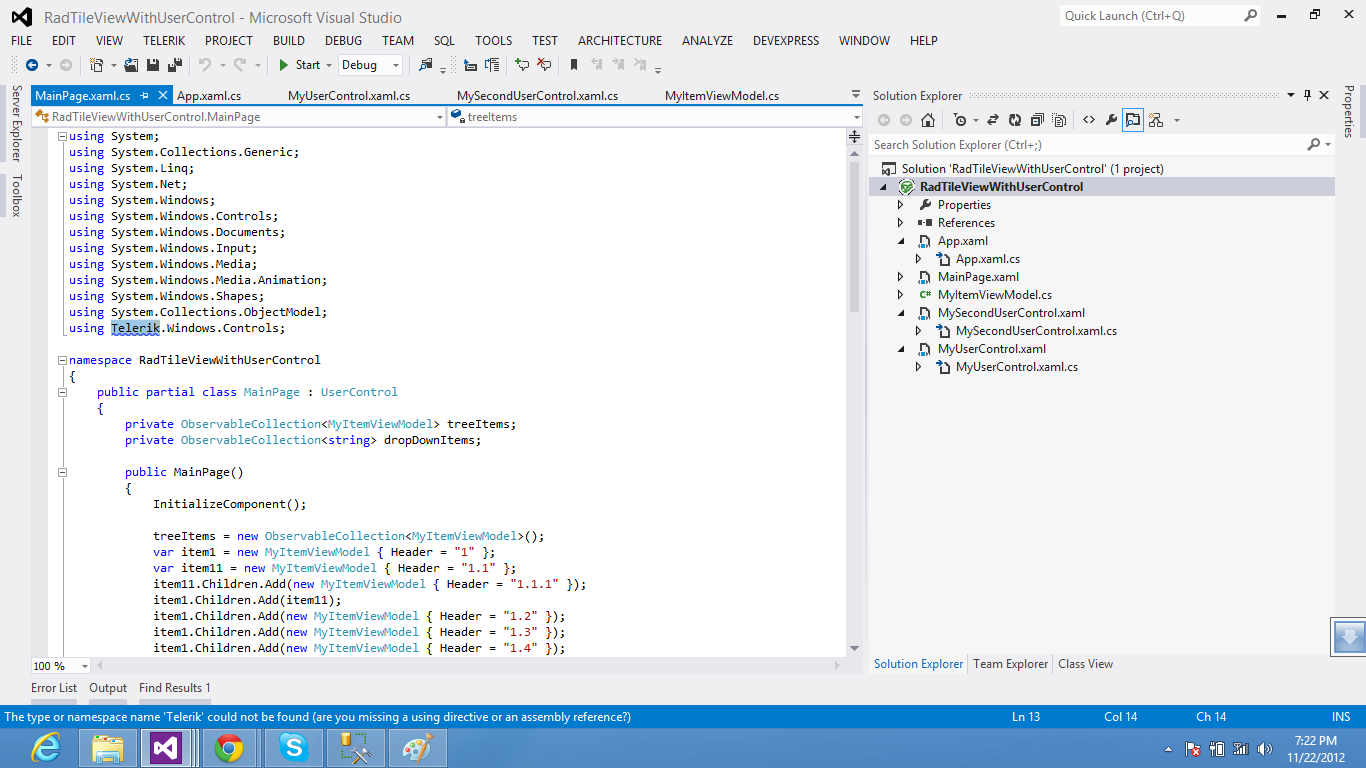Viewport: 1366px width, 768px height.
Task: Click the View Code icon in Solution Explorer
Action: pyautogui.click(x=1089, y=120)
